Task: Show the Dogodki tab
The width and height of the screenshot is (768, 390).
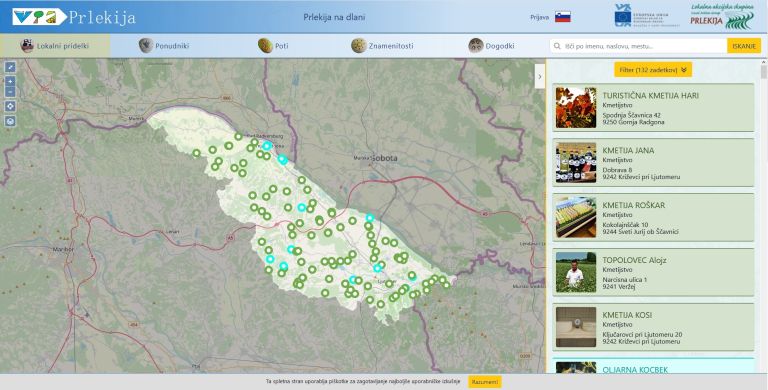Action: coord(492,46)
